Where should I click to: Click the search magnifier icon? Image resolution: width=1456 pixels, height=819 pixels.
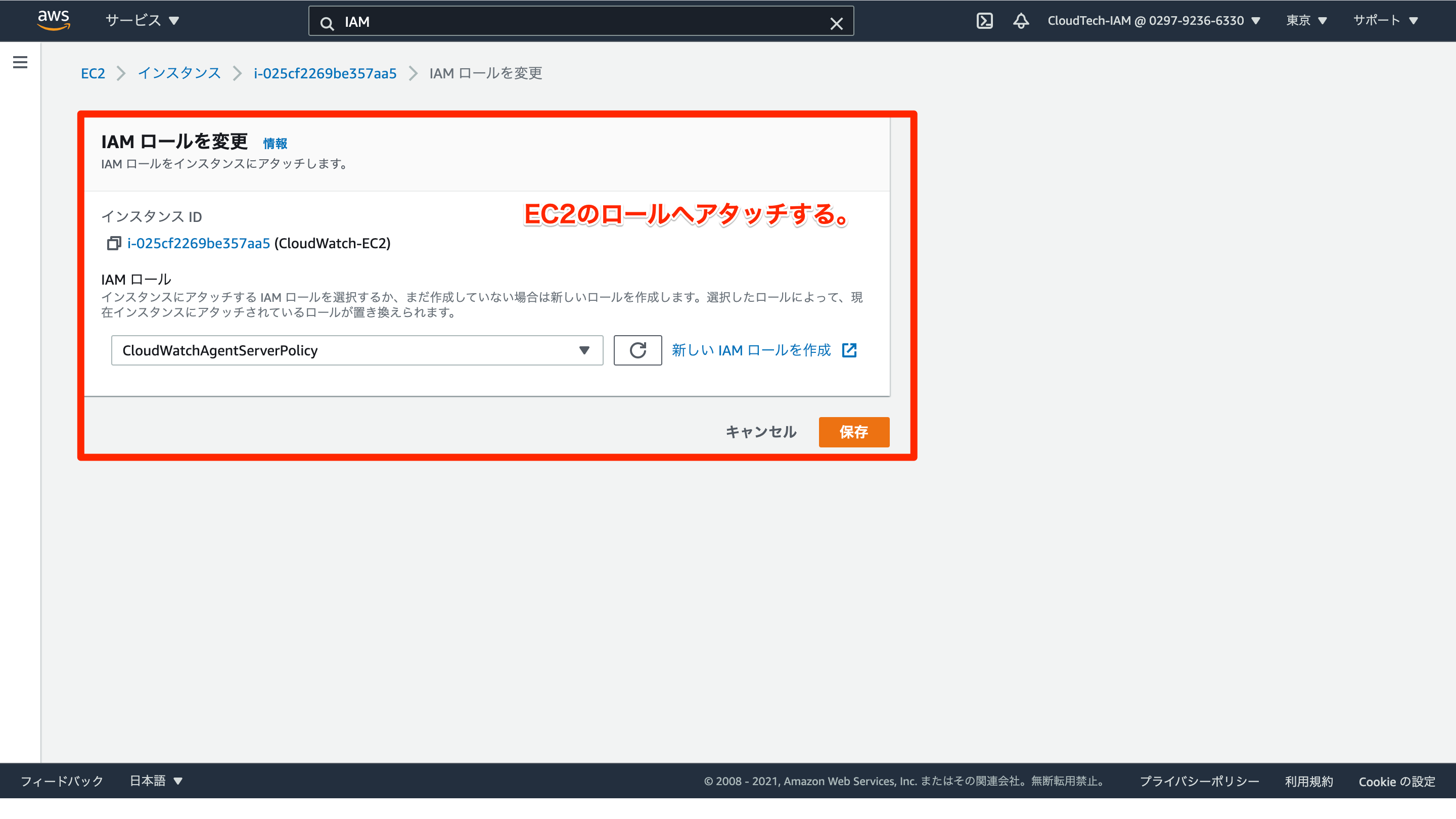pyautogui.click(x=327, y=23)
